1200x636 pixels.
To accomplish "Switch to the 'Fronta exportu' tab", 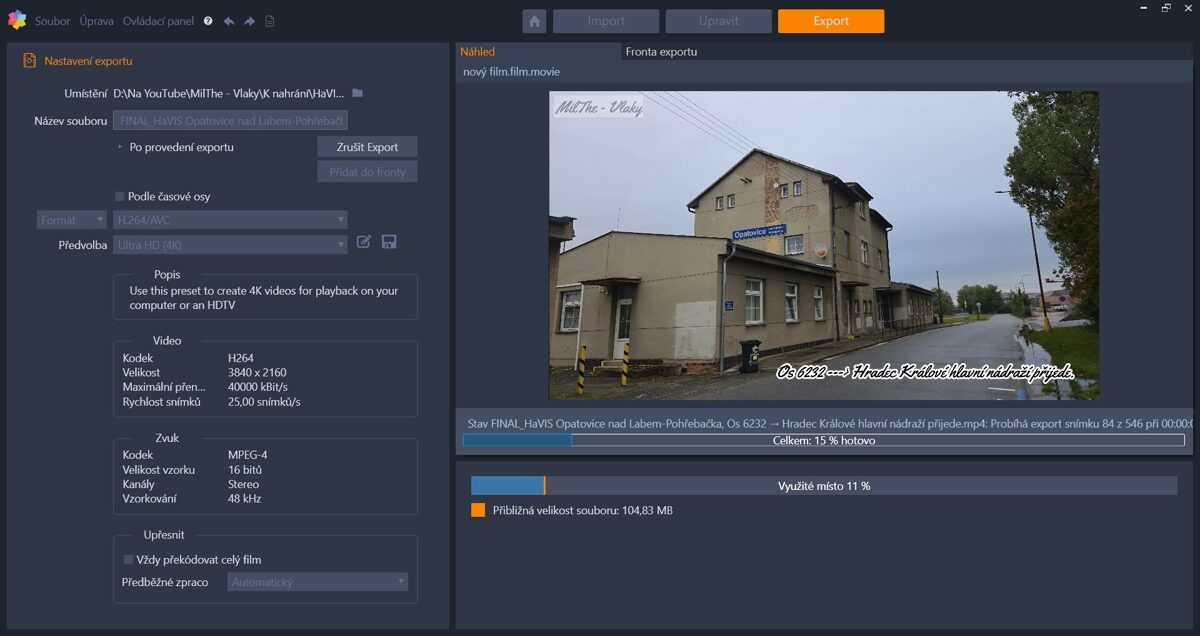I will 661,52.
